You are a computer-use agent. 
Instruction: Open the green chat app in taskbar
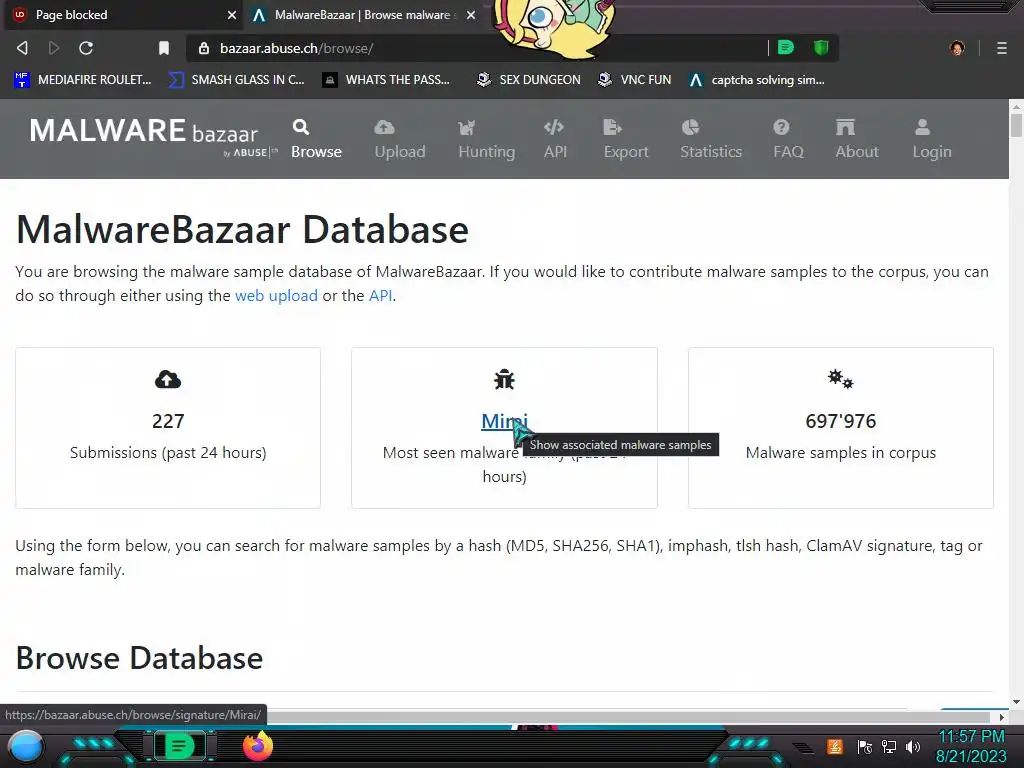[180, 746]
